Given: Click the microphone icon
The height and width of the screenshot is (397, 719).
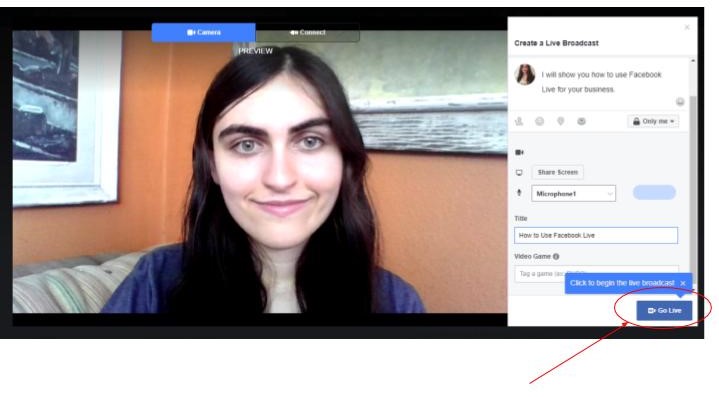Looking at the screenshot, I should [519, 193].
